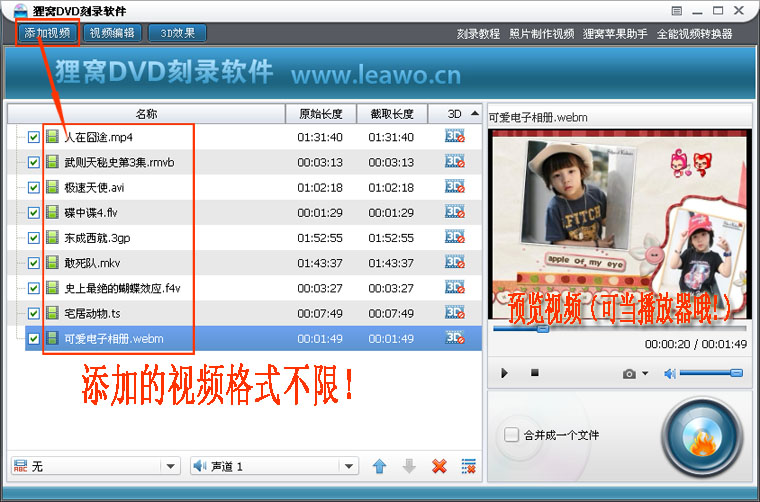Click the film icon of 宅居动物.ts
This screenshot has width=760, height=502.
coord(52,313)
